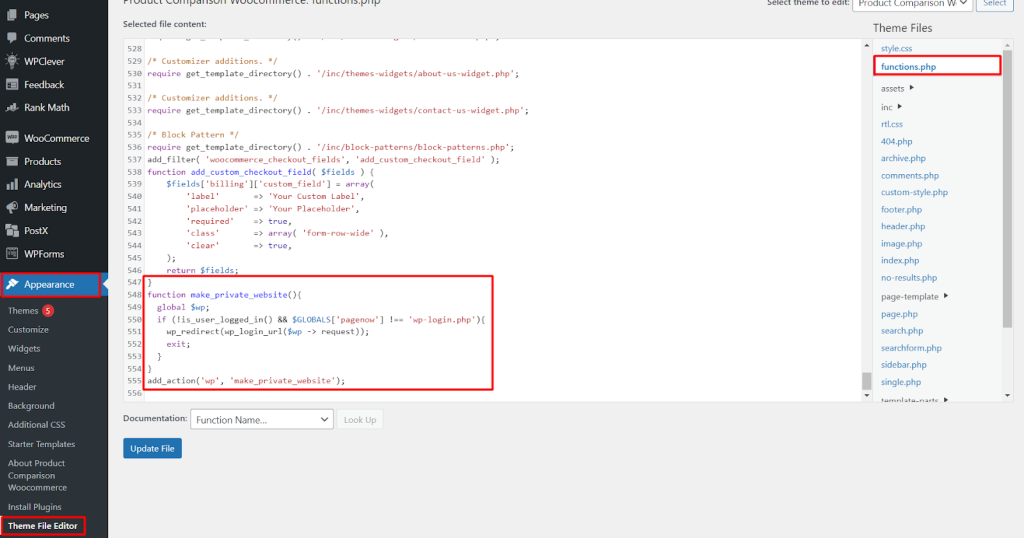Open 404.php theme file
Image resolution: width=1024 pixels, height=538 pixels.
[896, 141]
